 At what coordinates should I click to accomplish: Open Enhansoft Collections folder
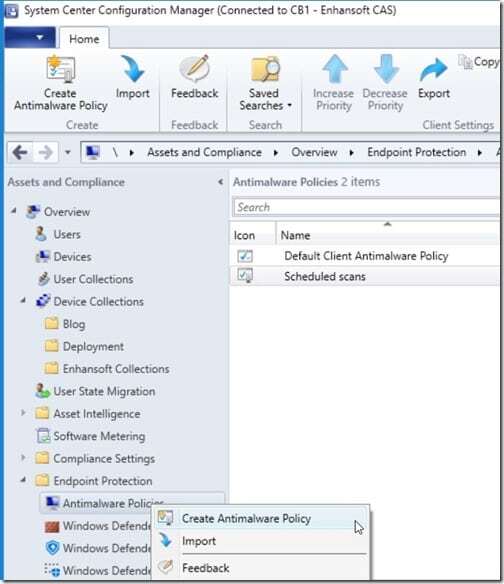click(116, 369)
